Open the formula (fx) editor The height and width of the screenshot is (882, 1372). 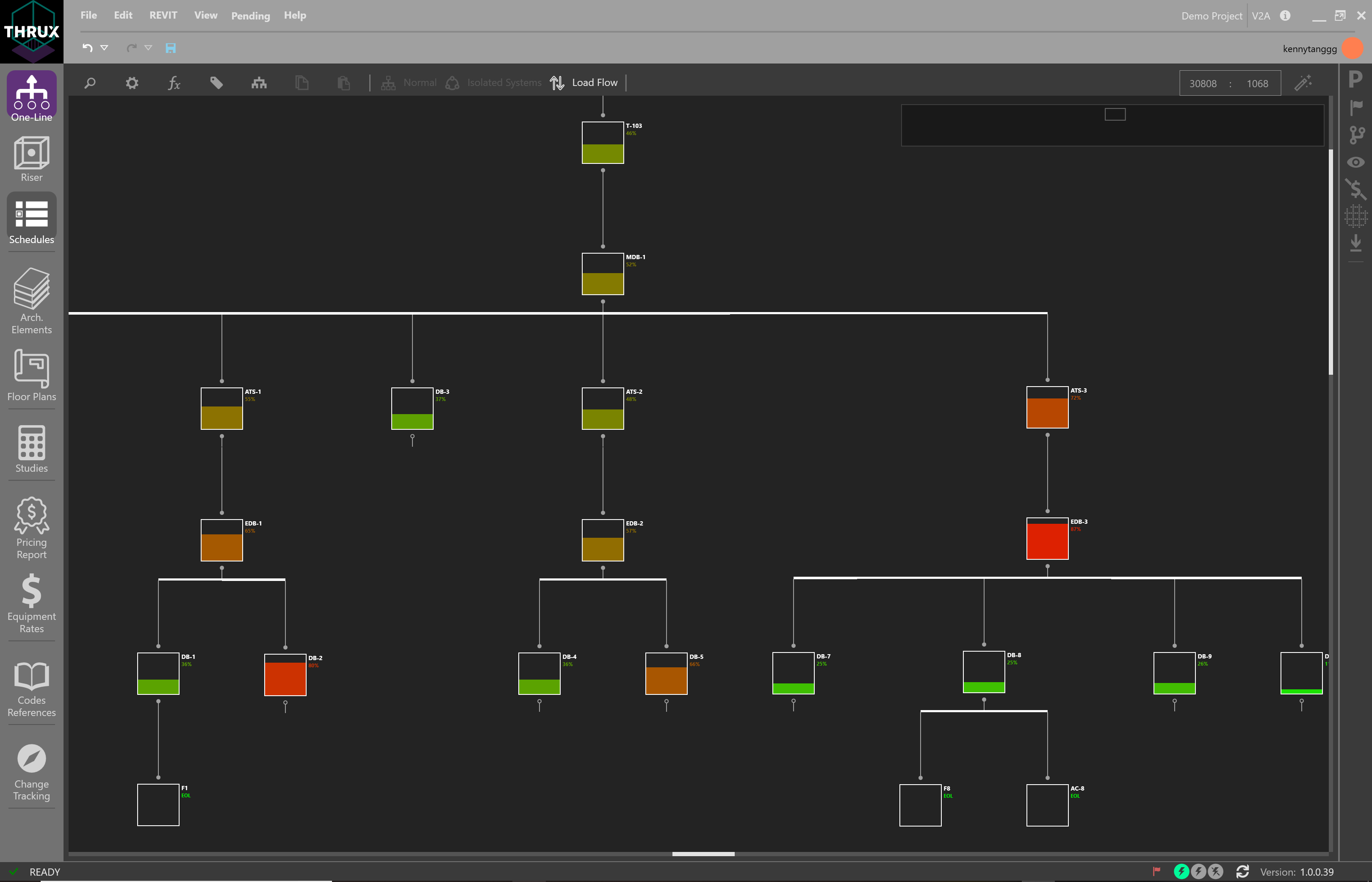(x=174, y=83)
